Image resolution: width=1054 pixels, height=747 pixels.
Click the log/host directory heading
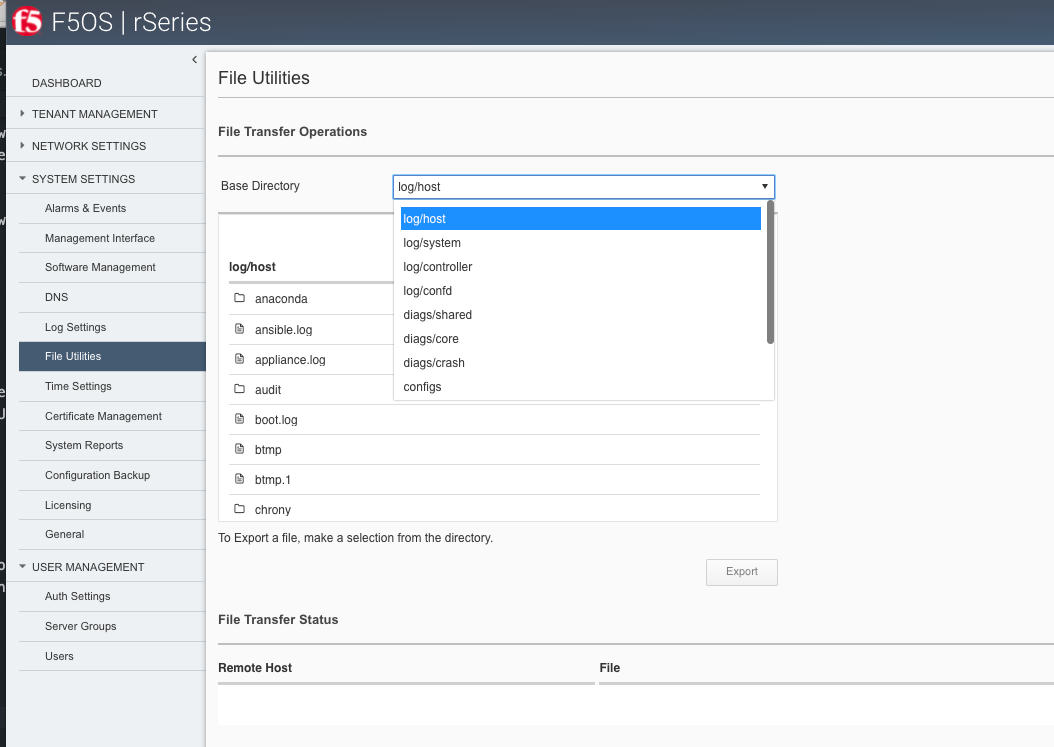click(252, 267)
